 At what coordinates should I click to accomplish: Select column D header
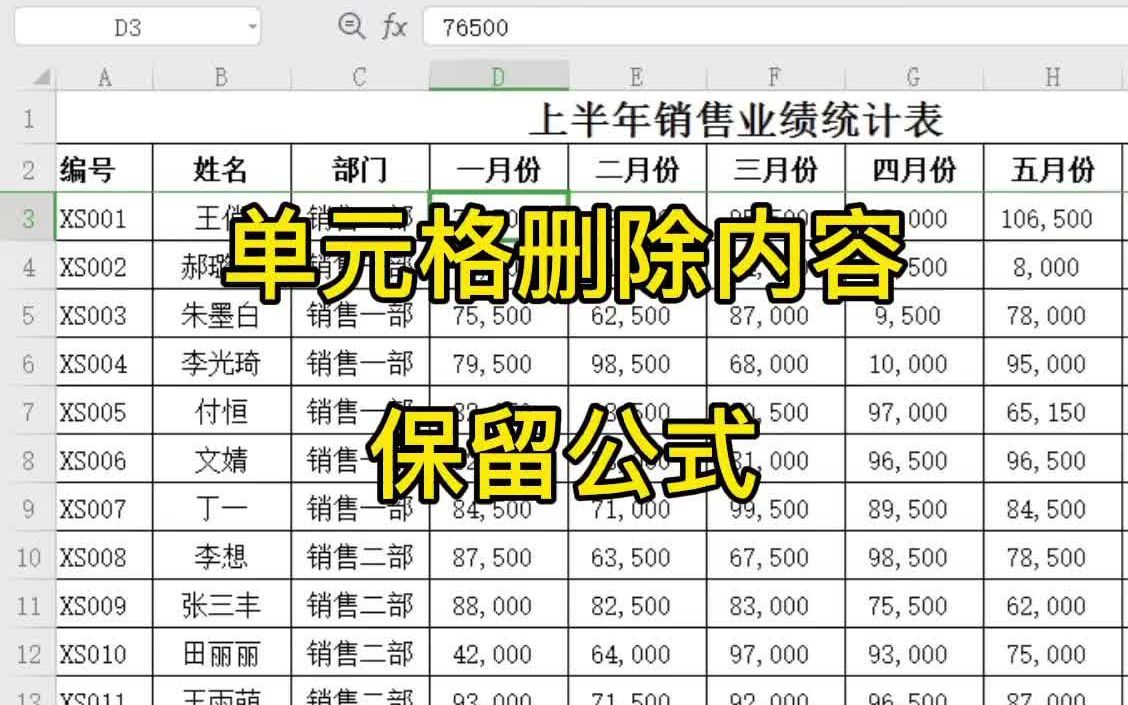[x=498, y=74]
